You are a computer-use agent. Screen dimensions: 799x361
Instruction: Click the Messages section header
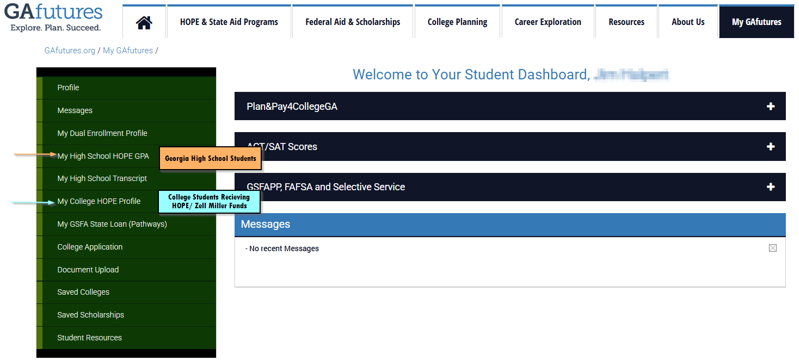[x=510, y=224]
